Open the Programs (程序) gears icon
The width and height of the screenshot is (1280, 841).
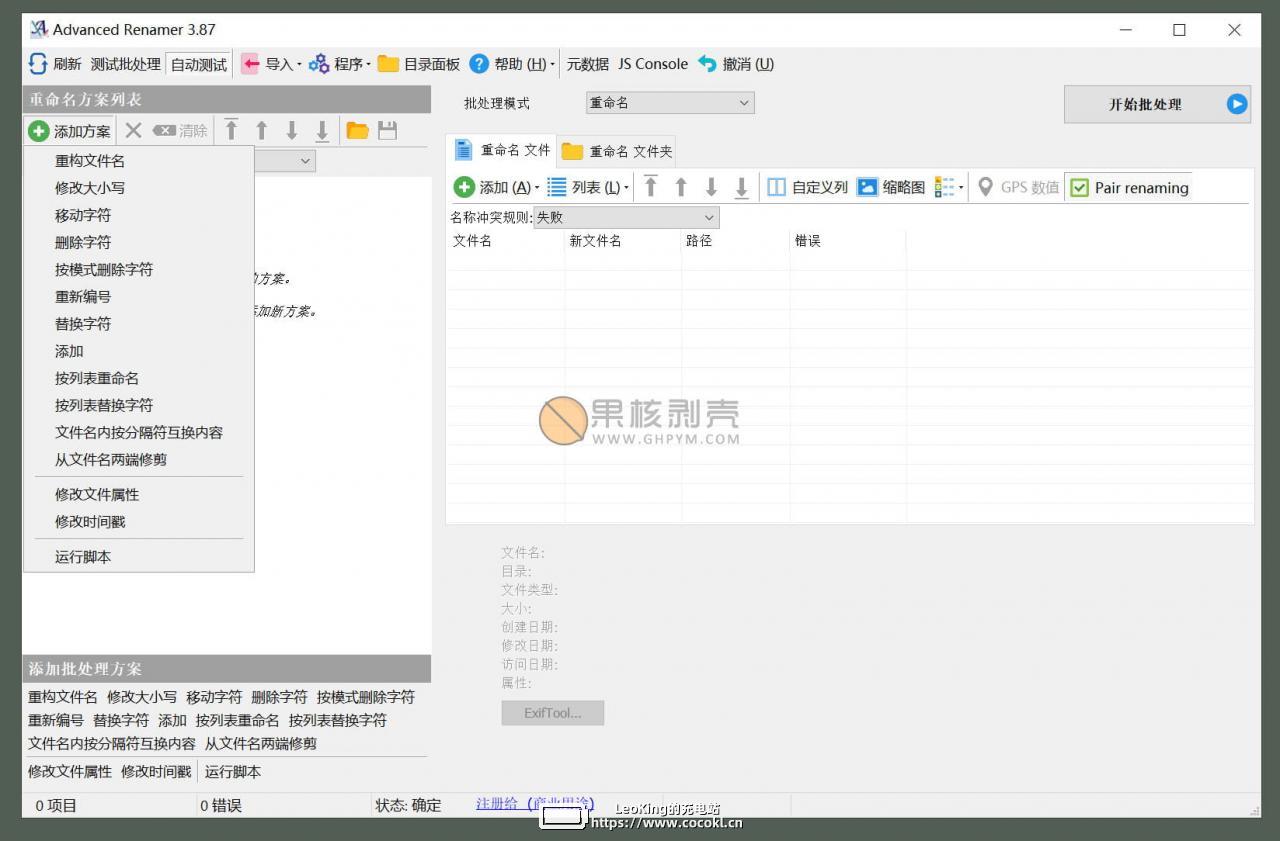319,64
